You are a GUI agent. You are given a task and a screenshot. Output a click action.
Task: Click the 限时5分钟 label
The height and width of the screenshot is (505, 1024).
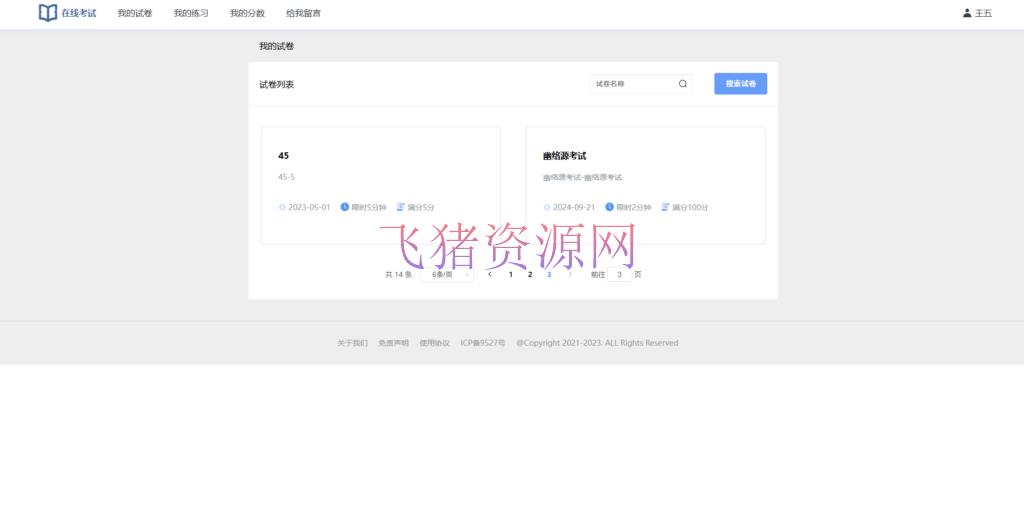369,208
